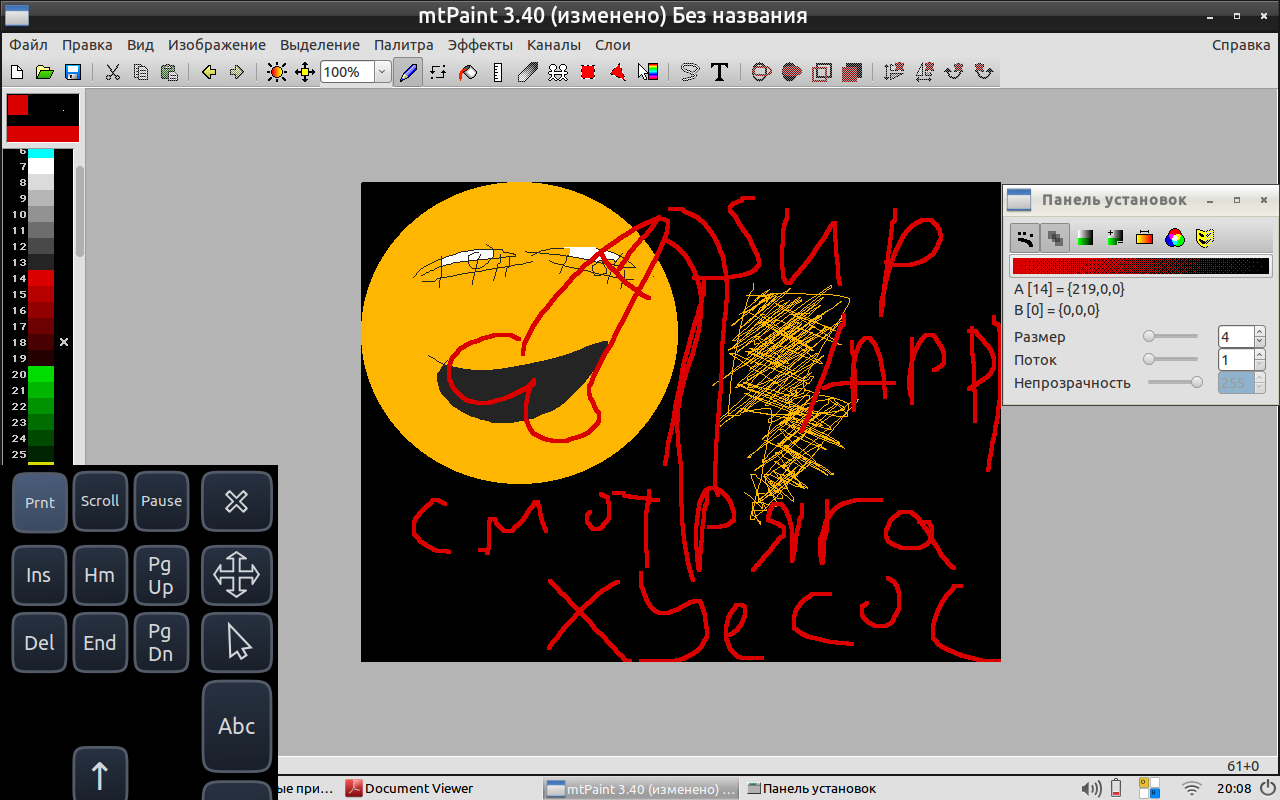Click the Pg Up key on keyboard
The height and width of the screenshot is (800, 1280).
[161, 575]
